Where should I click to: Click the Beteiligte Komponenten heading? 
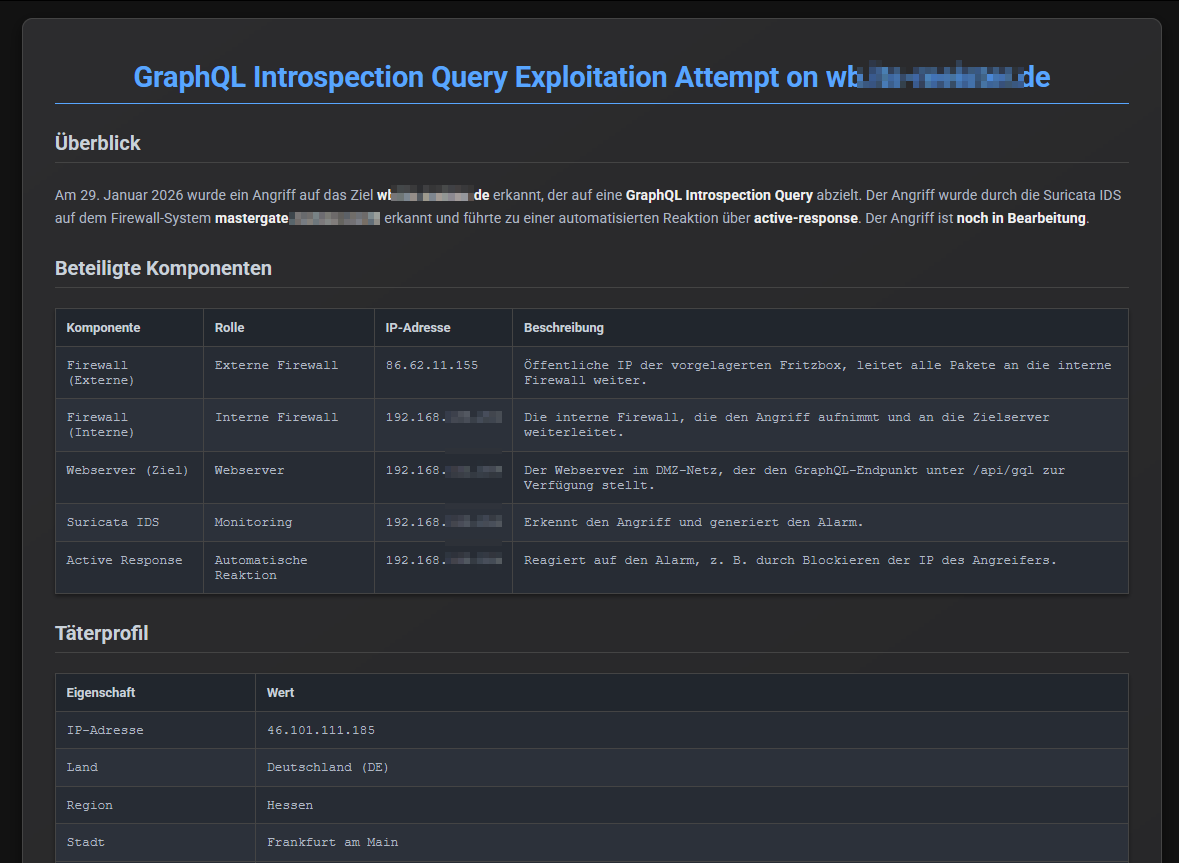coord(163,268)
